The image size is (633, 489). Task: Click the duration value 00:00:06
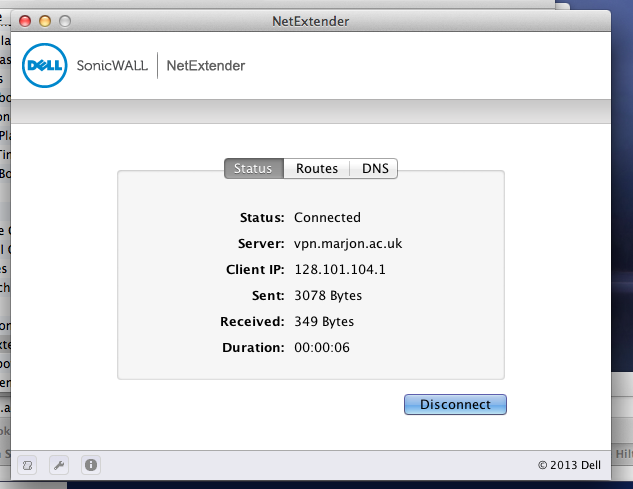coord(322,348)
